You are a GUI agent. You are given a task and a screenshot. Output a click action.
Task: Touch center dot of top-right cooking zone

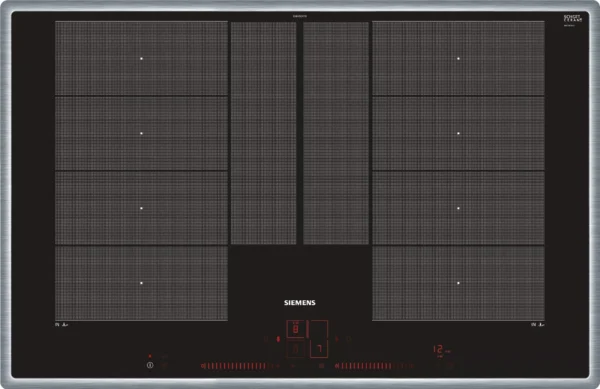tap(458, 59)
